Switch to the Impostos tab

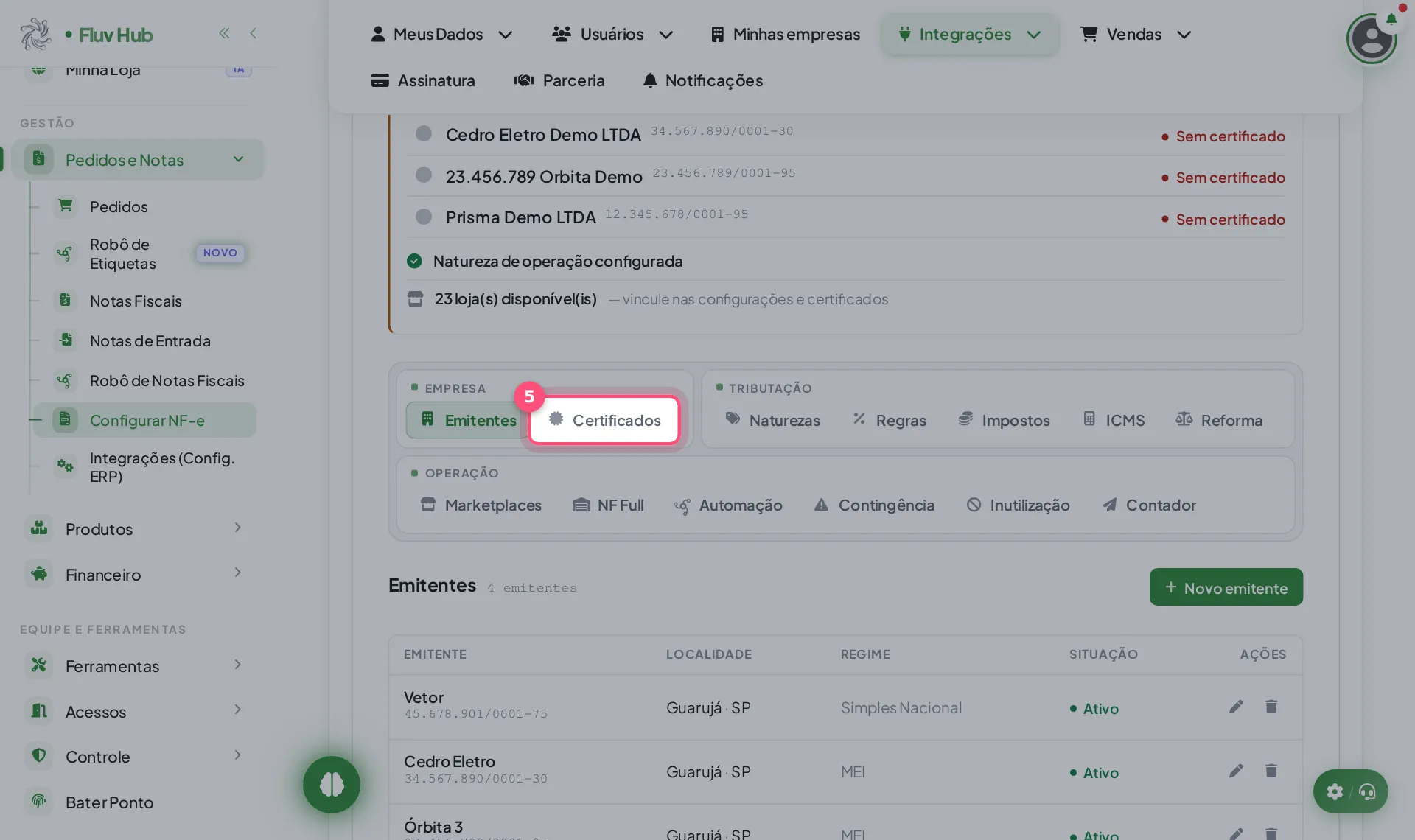coord(1004,420)
